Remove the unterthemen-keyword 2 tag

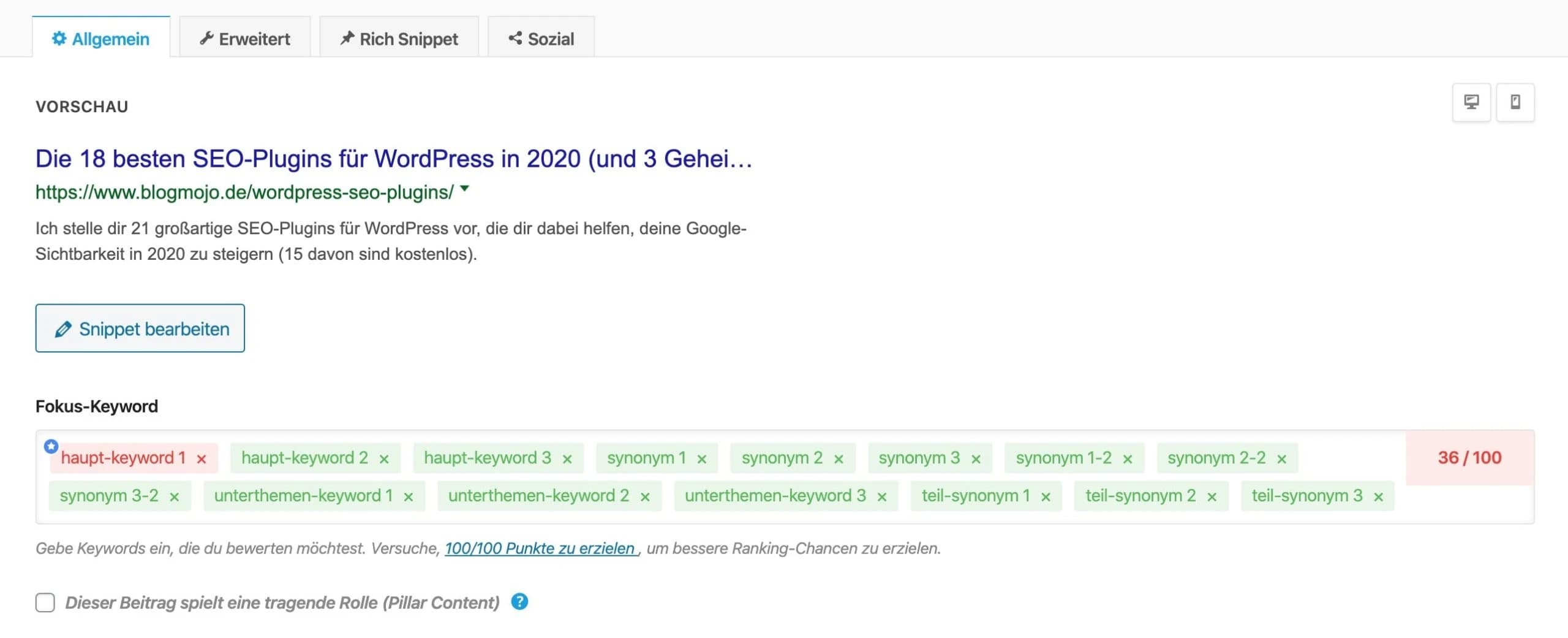645,496
